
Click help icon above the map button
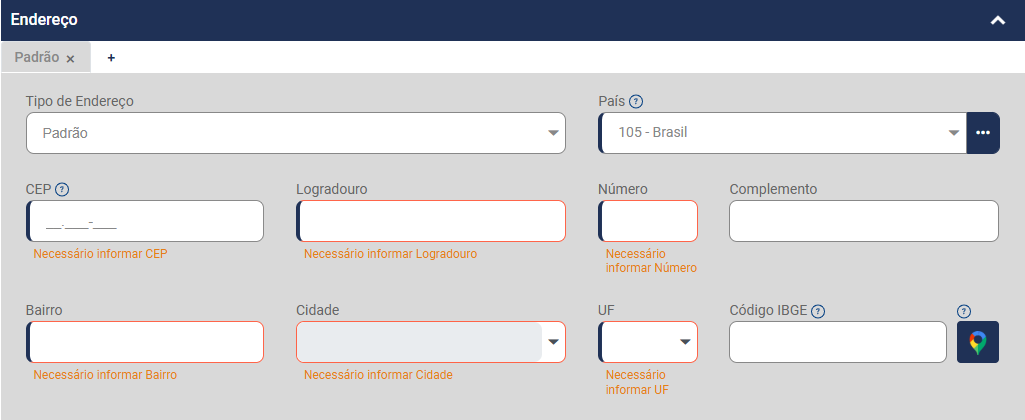964,311
